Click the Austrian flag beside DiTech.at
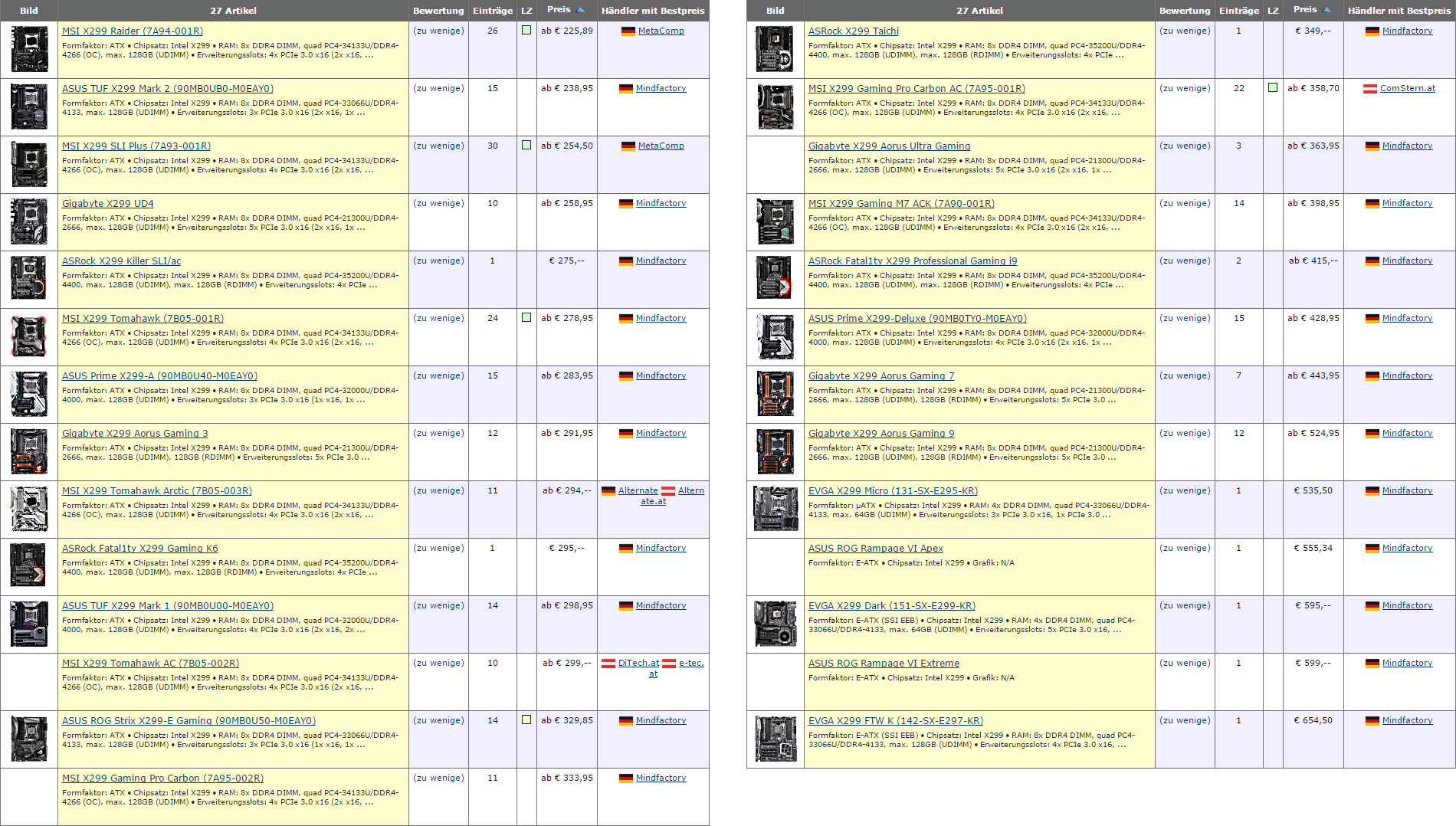The width and height of the screenshot is (1456, 826). [608, 664]
